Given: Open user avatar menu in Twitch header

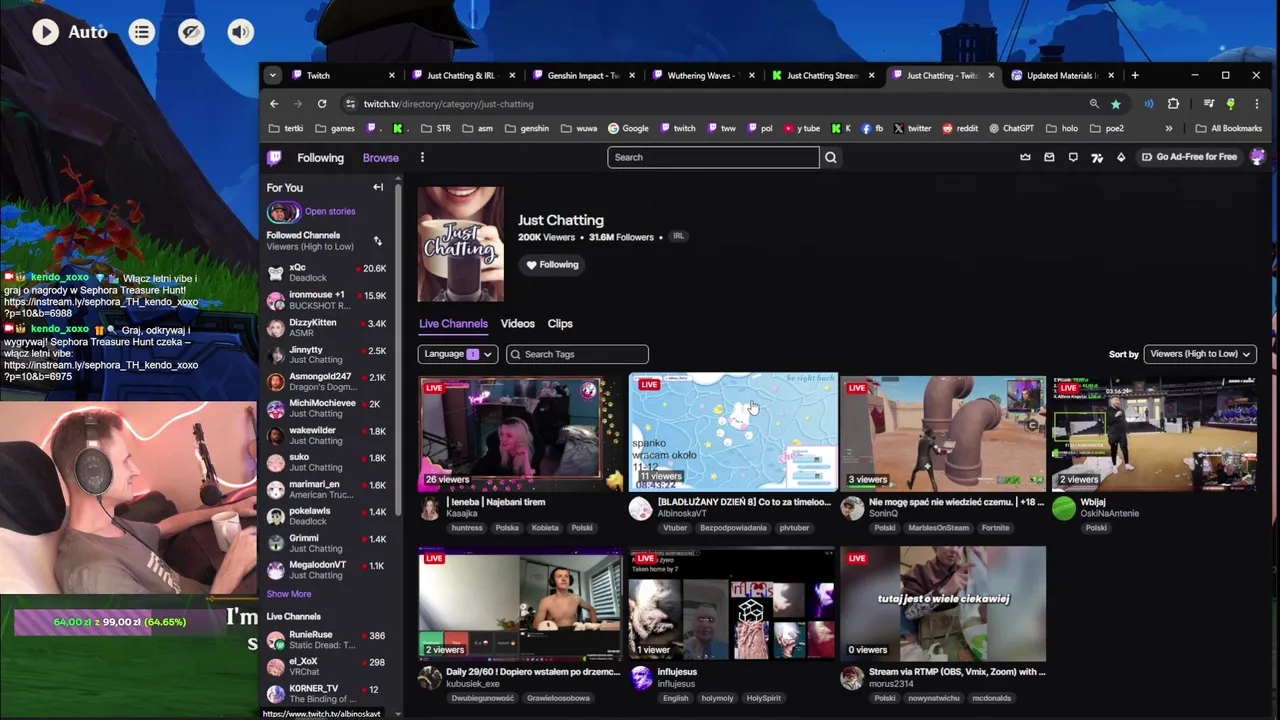Looking at the screenshot, I should [1257, 157].
